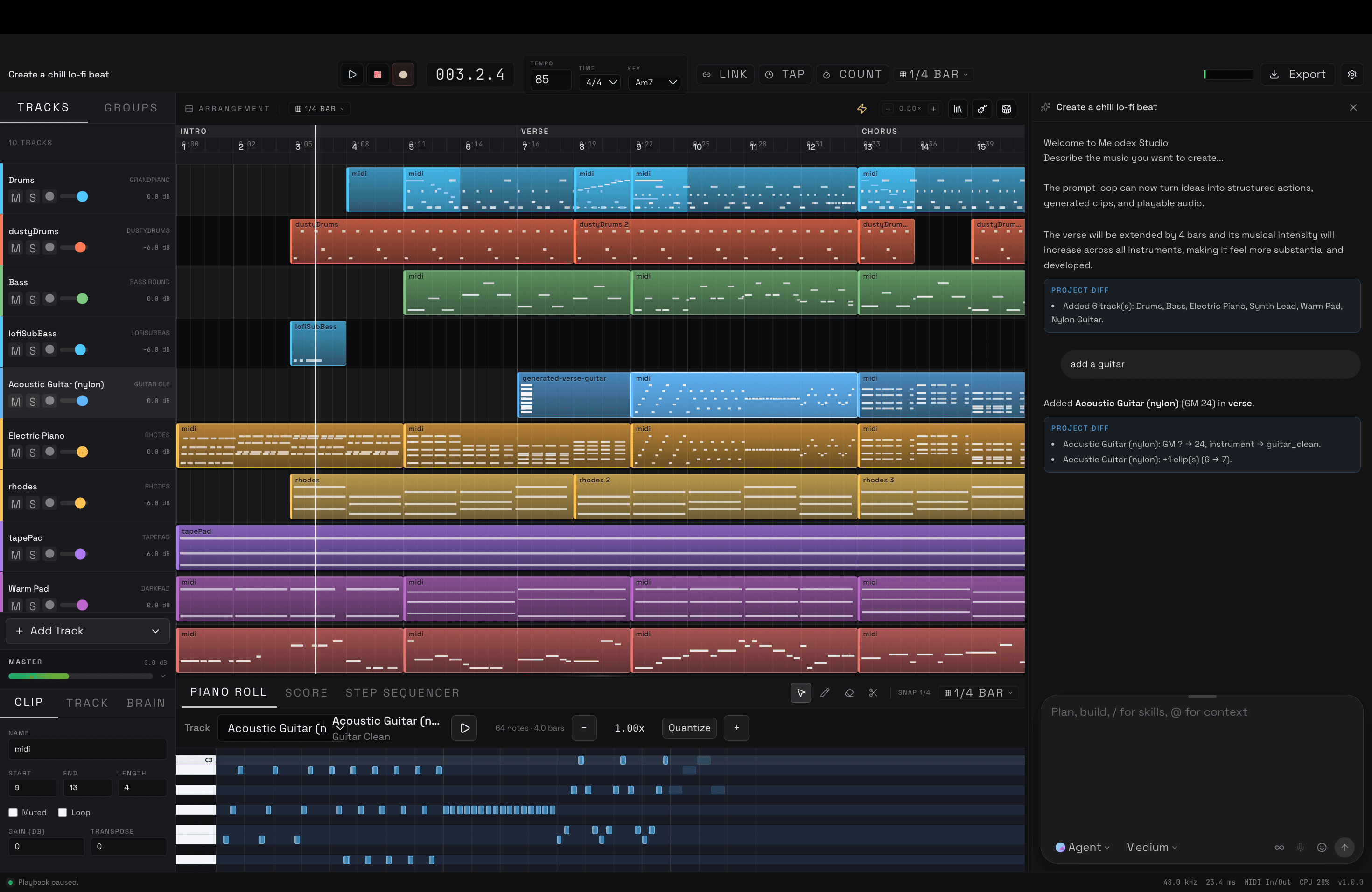Click the plus button next to Quantize
1372x892 pixels.
(736, 728)
